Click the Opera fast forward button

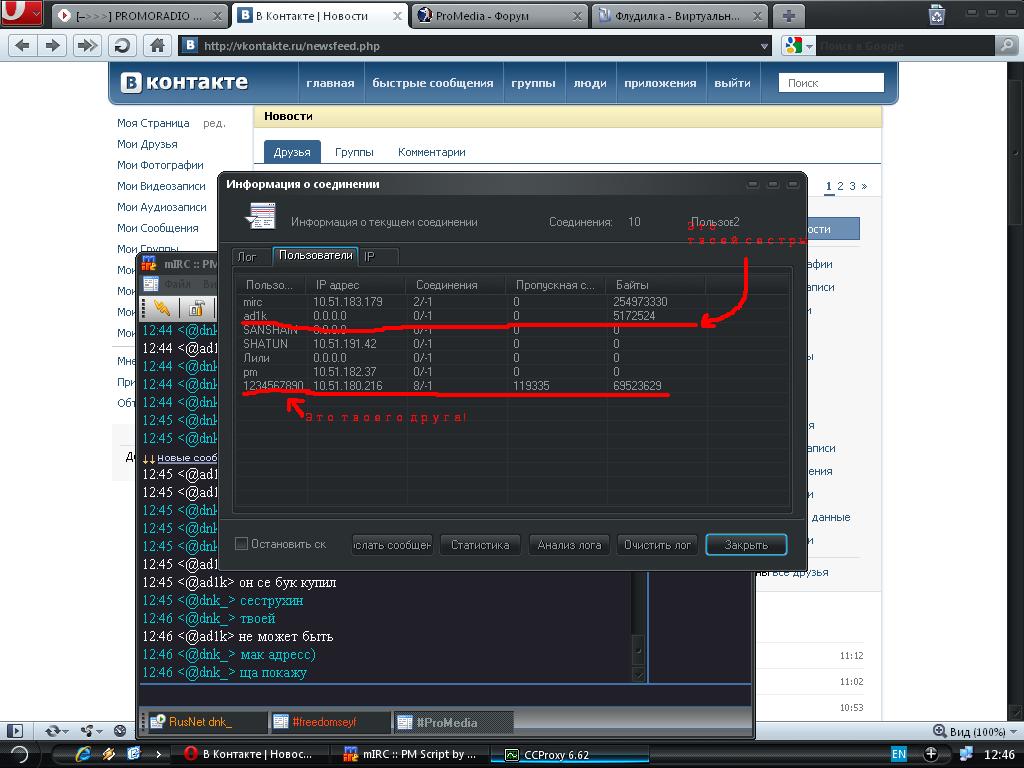86,45
